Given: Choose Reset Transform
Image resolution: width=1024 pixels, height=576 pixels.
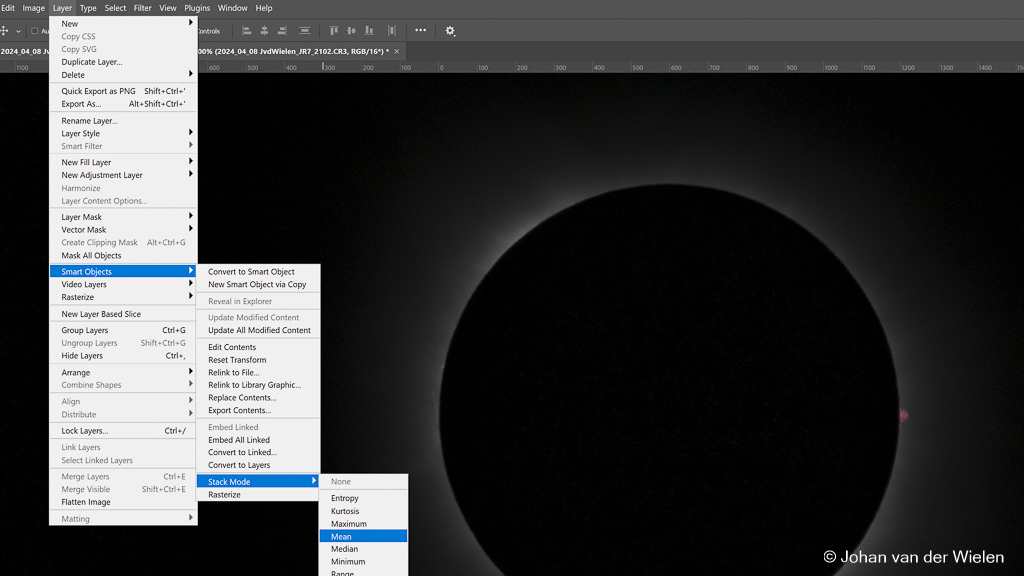Looking at the screenshot, I should click(x=259, y=360).
